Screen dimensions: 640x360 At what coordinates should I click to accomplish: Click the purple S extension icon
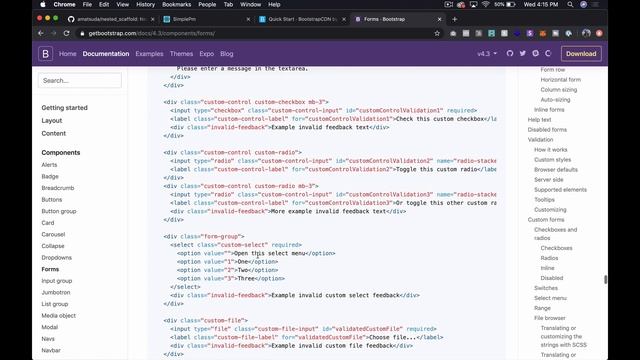[530, 33]
